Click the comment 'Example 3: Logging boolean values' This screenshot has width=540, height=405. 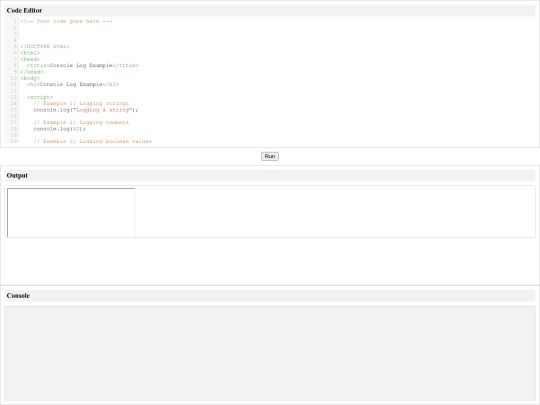(93, 141)
